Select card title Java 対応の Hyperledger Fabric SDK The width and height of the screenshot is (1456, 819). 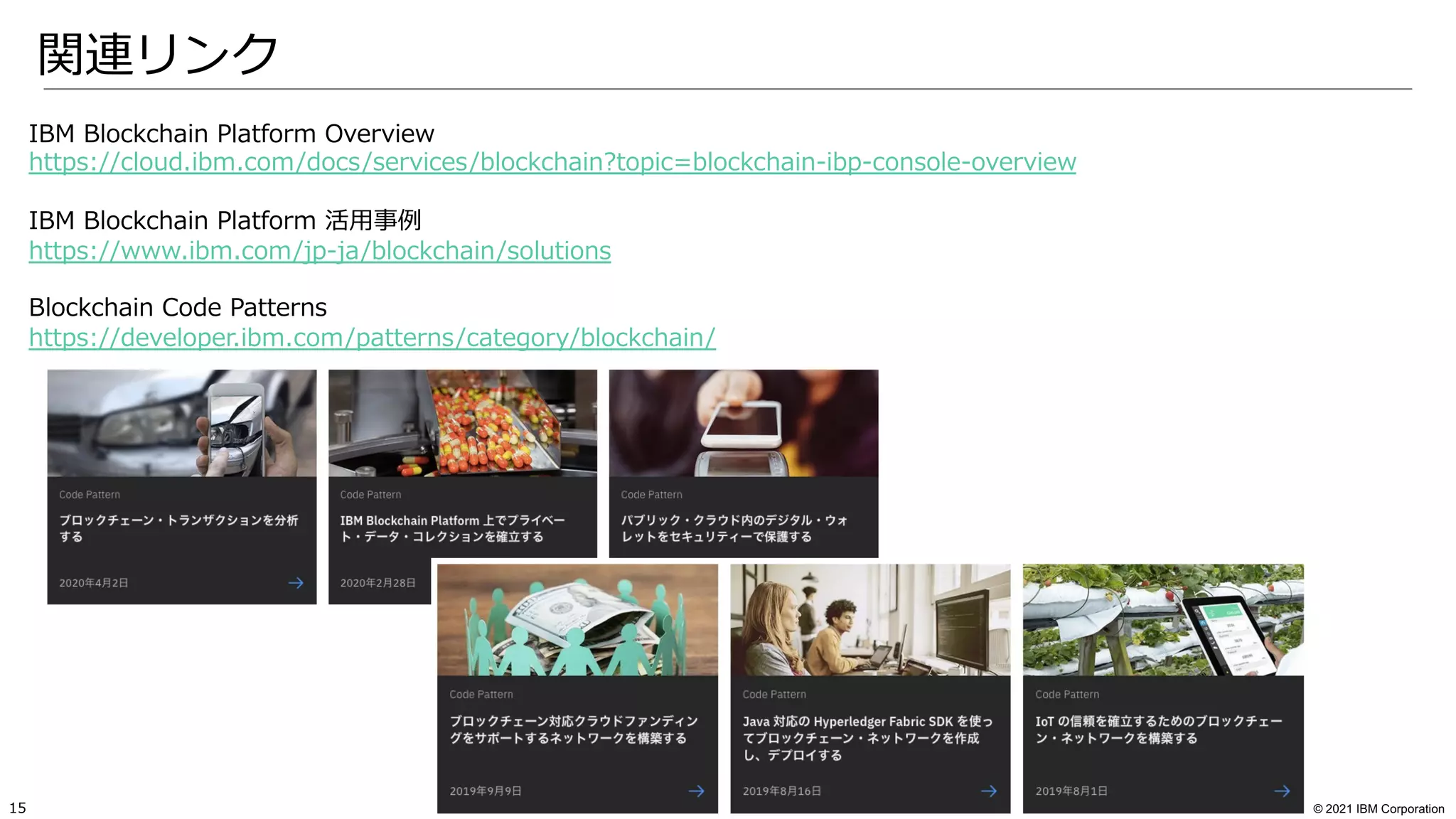pyautogui.click(x=867, y=738)
